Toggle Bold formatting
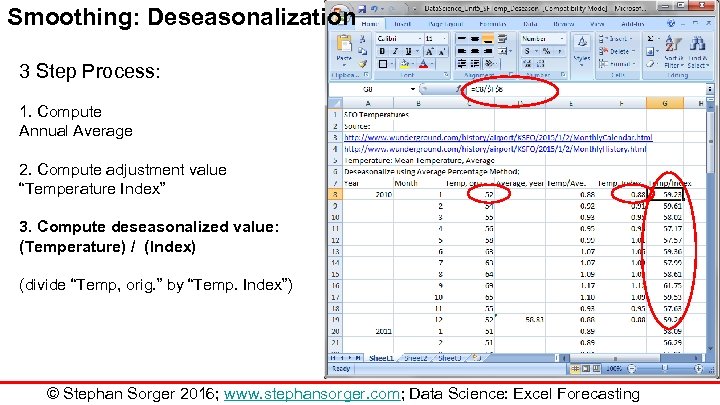 (382, 52)
